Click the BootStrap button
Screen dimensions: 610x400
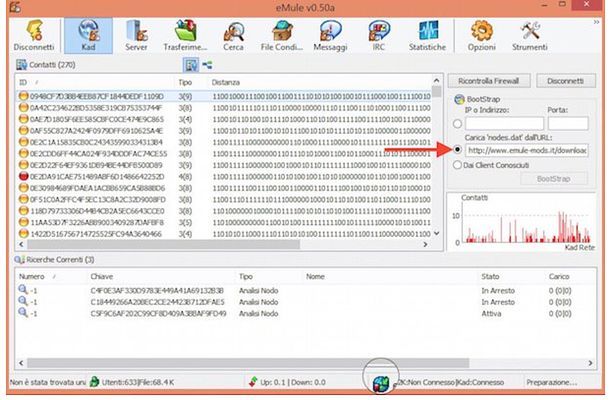pyautogui.click(x=554, y=179)
